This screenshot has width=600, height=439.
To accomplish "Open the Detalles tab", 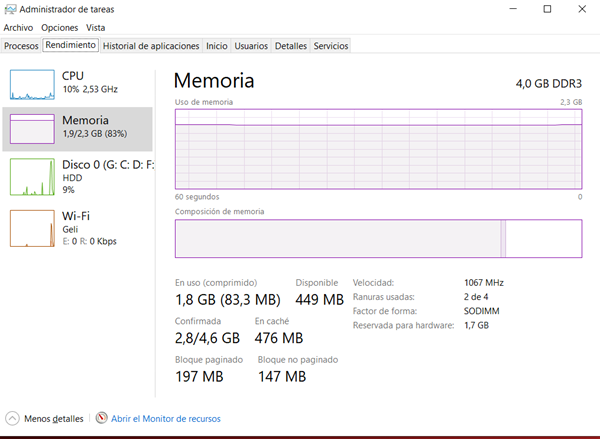I will tap(290, 46).
